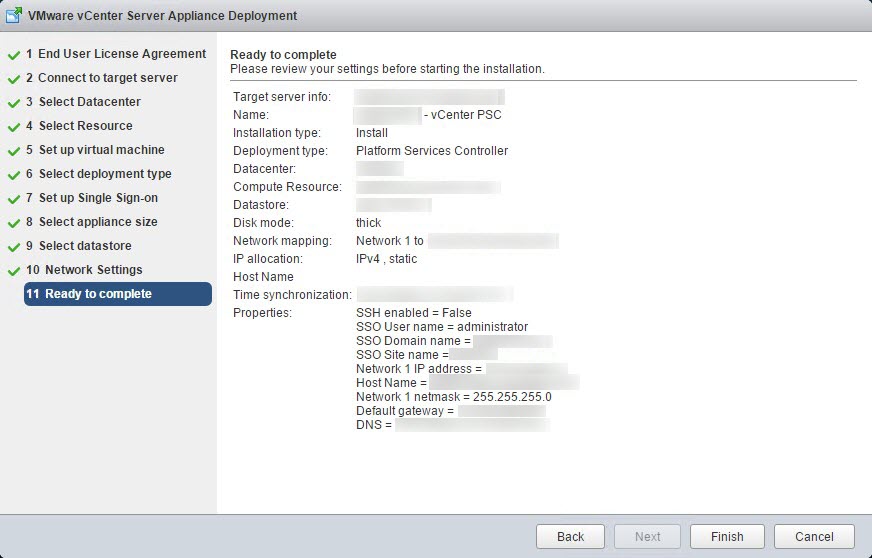The image size is (872, 558).
Task: Click 'SSH enabled = False' property
Action: tap(414, 313)
